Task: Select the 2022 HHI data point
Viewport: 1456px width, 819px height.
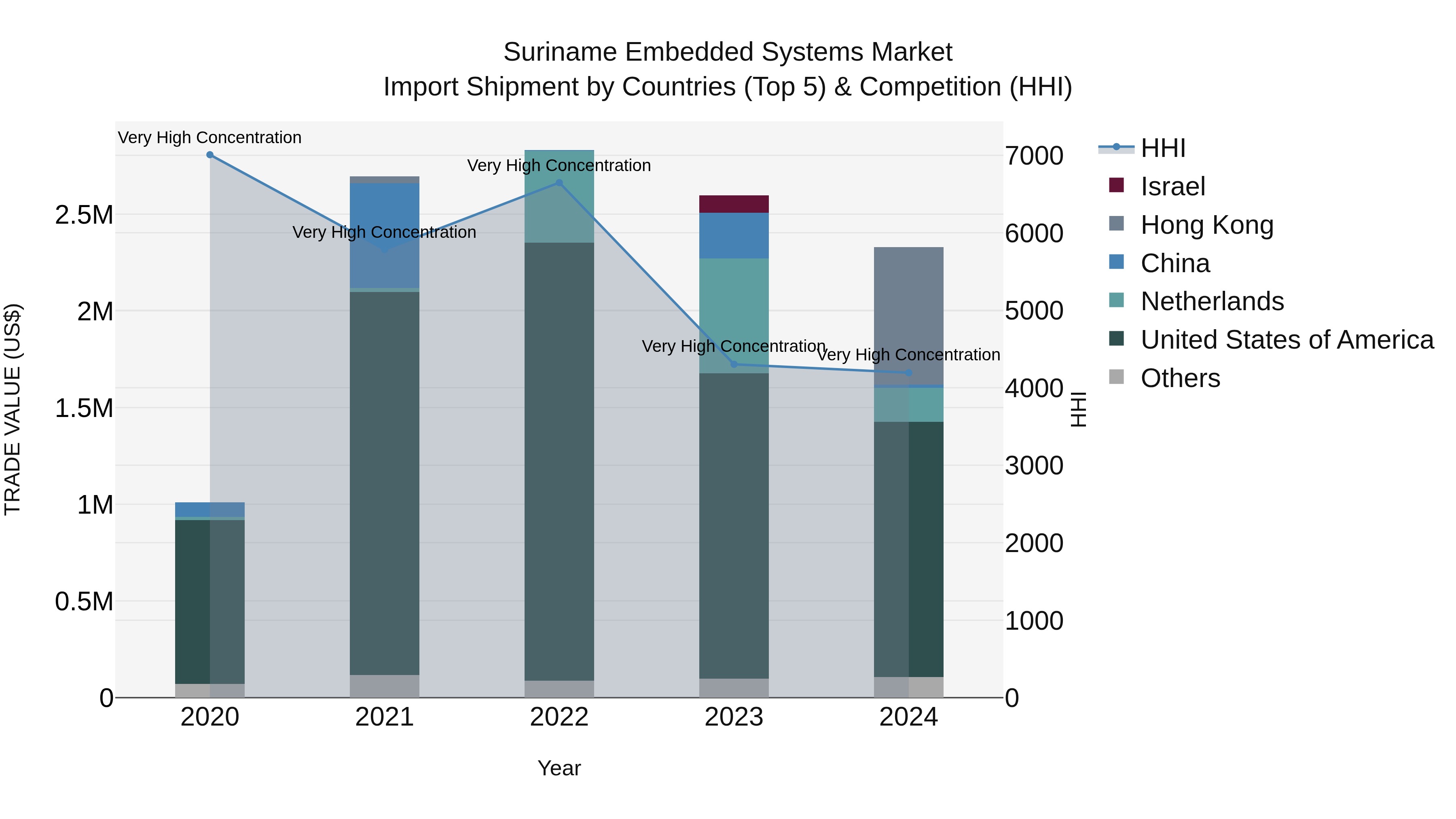Action: [x=559, y=182]
